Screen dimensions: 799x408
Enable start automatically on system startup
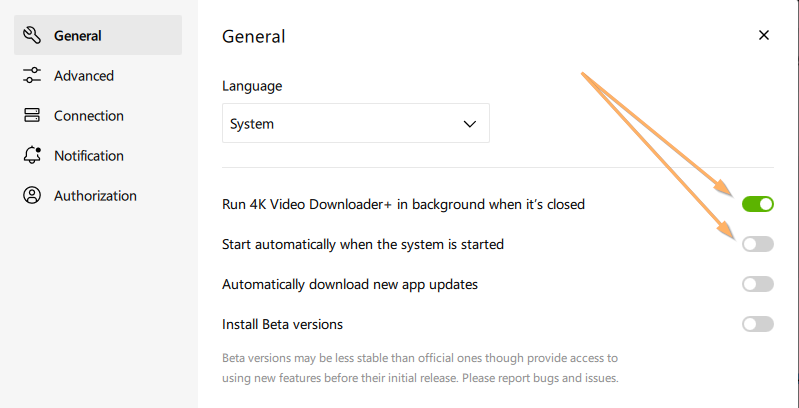(x=758, y=244)
